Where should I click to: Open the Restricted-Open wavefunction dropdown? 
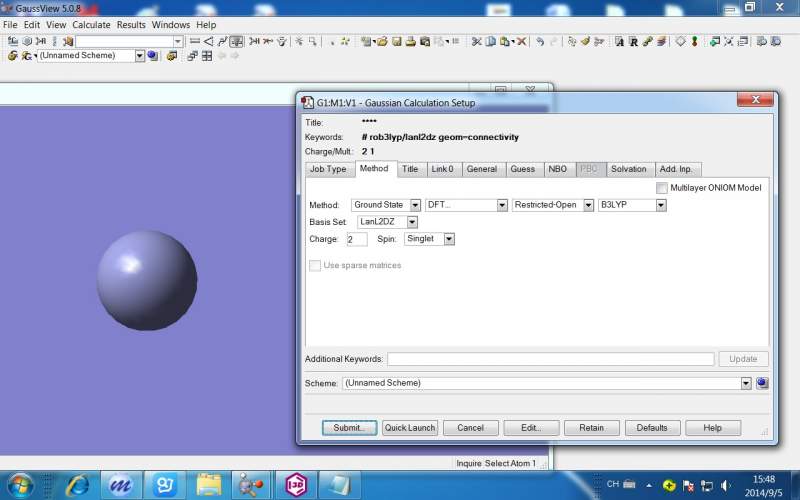(x=588, y=205)
